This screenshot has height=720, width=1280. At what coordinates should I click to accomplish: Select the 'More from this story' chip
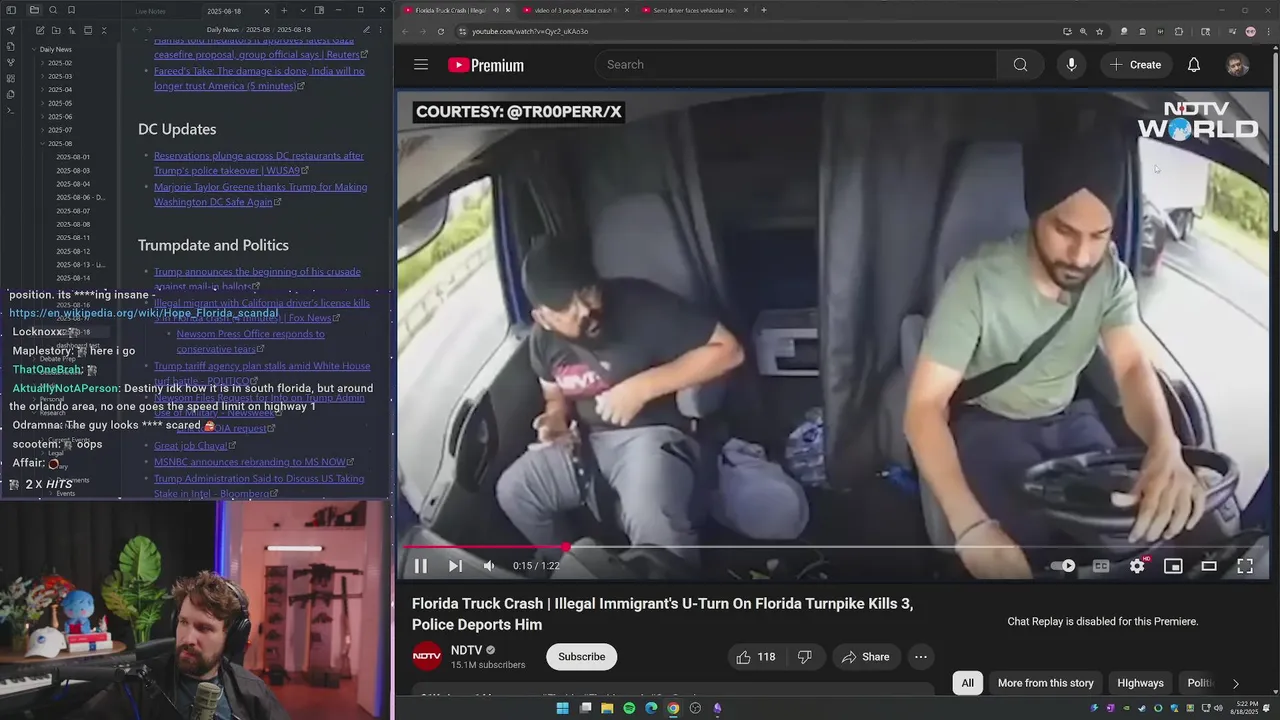pyautogui.click(x=1045, y=683)
